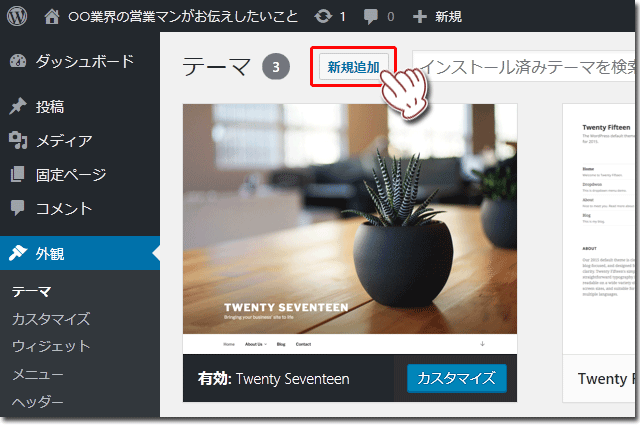Click the pushpin icon for posts
This screenshot has height=425, width=640.
tap(18, 107)
